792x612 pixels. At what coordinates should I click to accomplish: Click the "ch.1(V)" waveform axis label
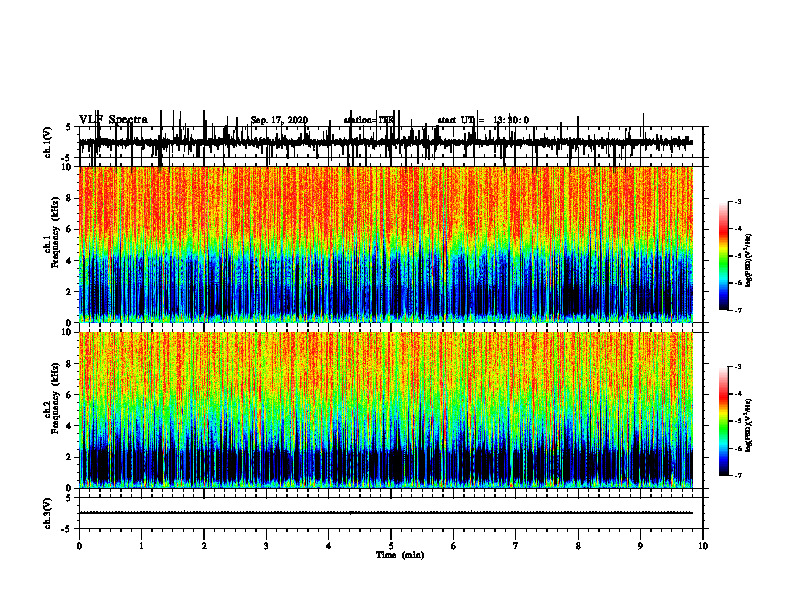click(x=48, y=142)
